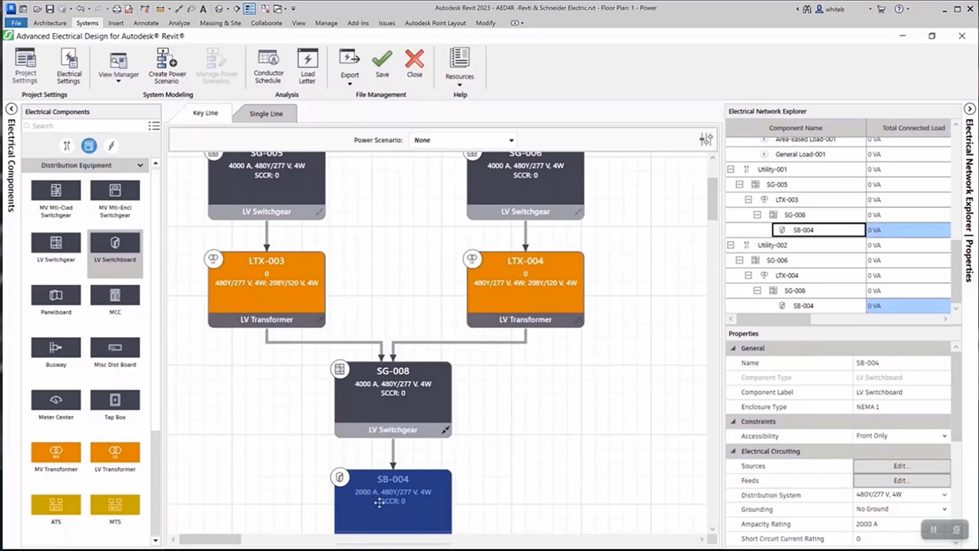Save with the green checkmark
This screenshot has height=551, width=979.
click(382, 64)
